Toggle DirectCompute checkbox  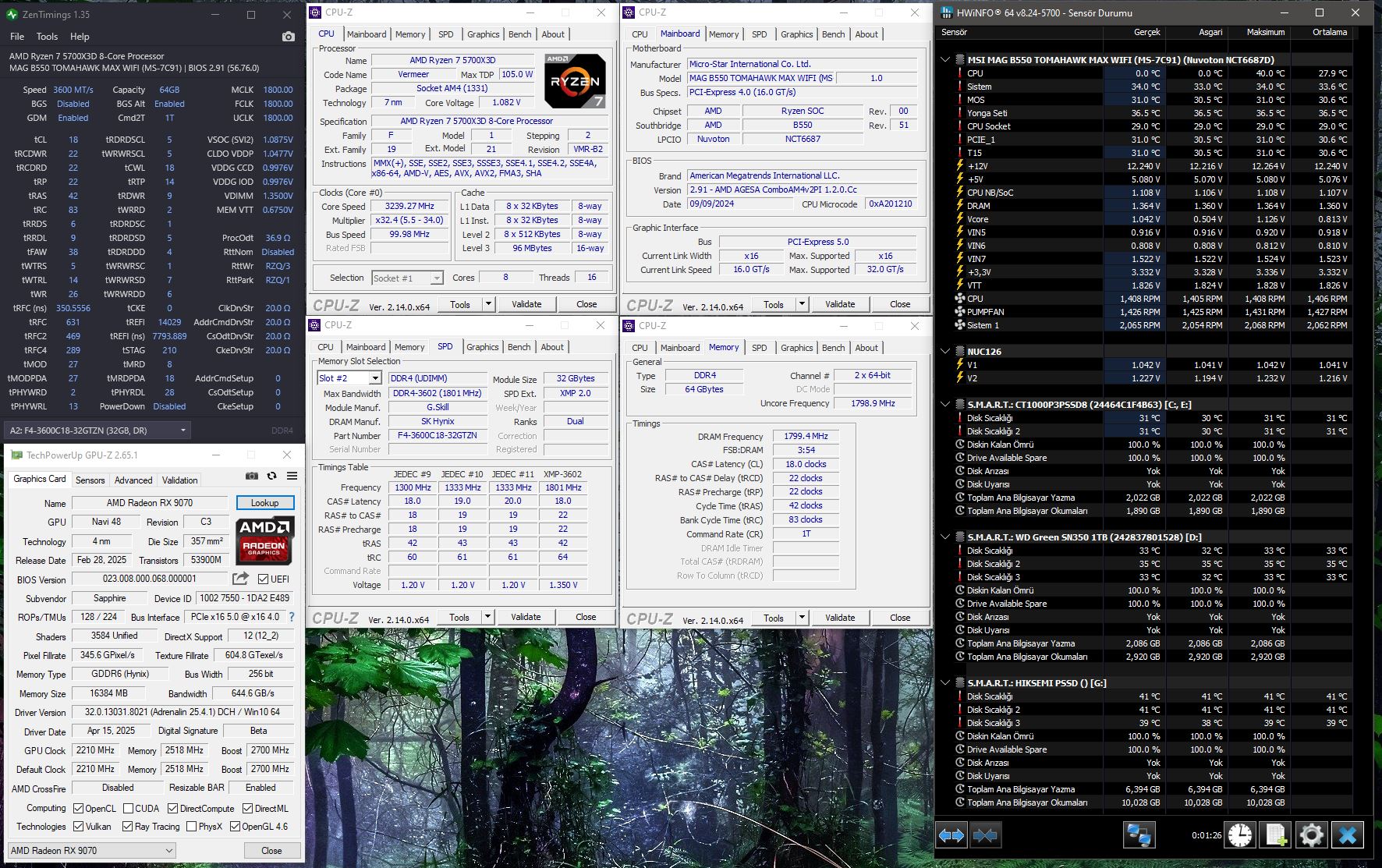pyautogui.click(x=173, y=808)
